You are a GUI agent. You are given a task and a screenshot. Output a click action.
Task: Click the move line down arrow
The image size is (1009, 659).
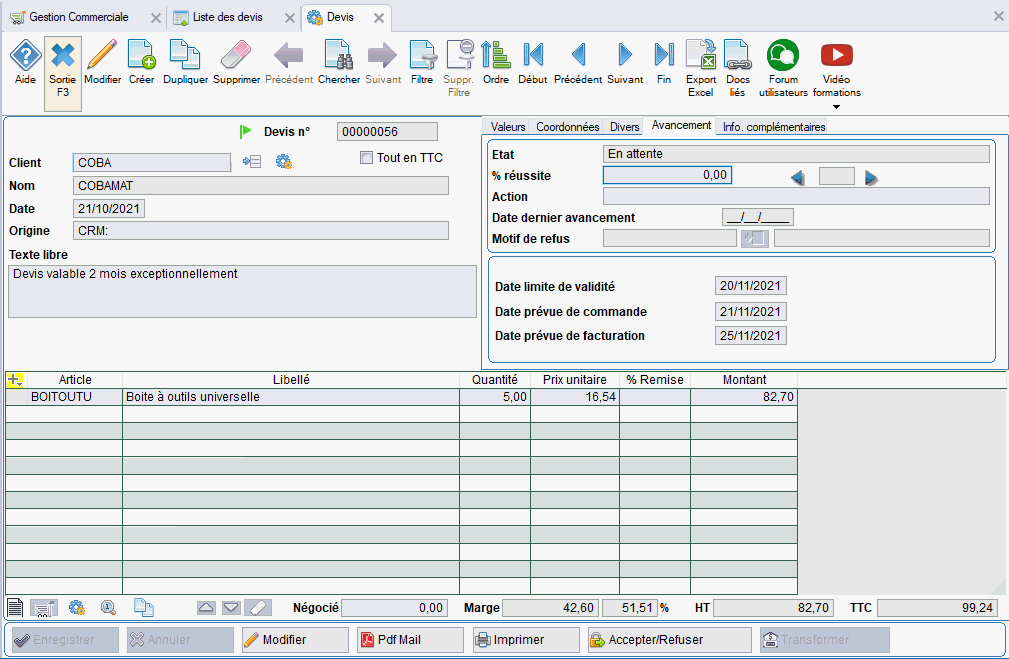tap(232, 606)
